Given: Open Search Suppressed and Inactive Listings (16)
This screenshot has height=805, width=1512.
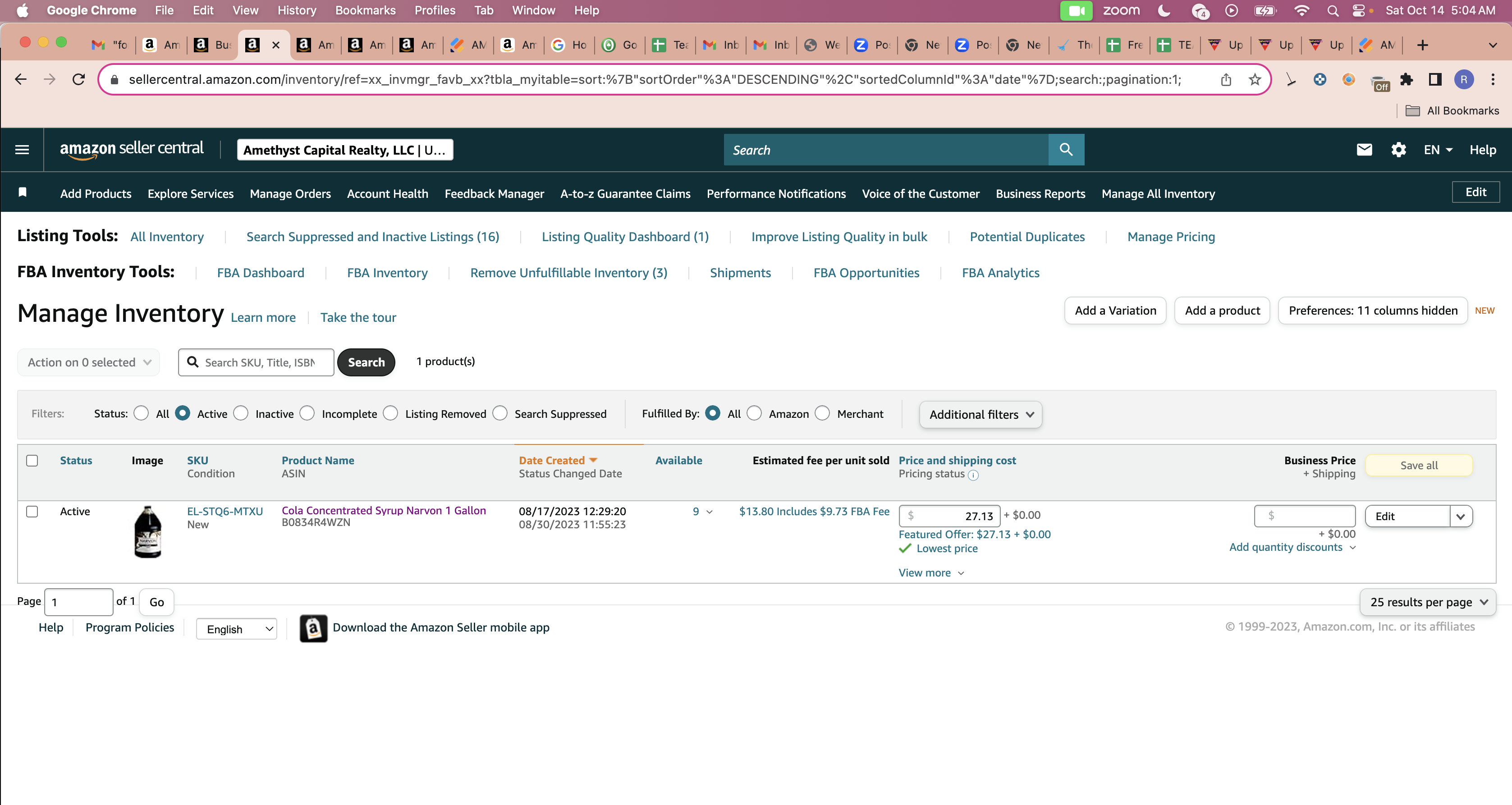Looking at the screenshot, I should [373, 237].
